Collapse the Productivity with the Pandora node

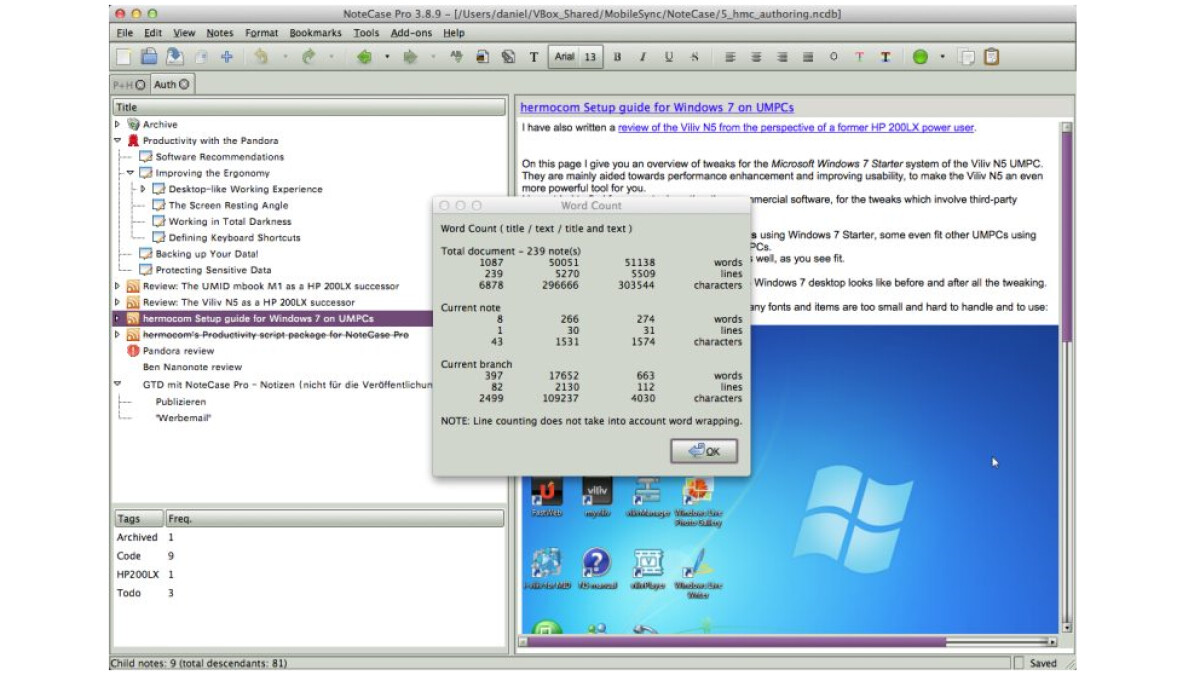pyautogui.click(x=118, y=141)
